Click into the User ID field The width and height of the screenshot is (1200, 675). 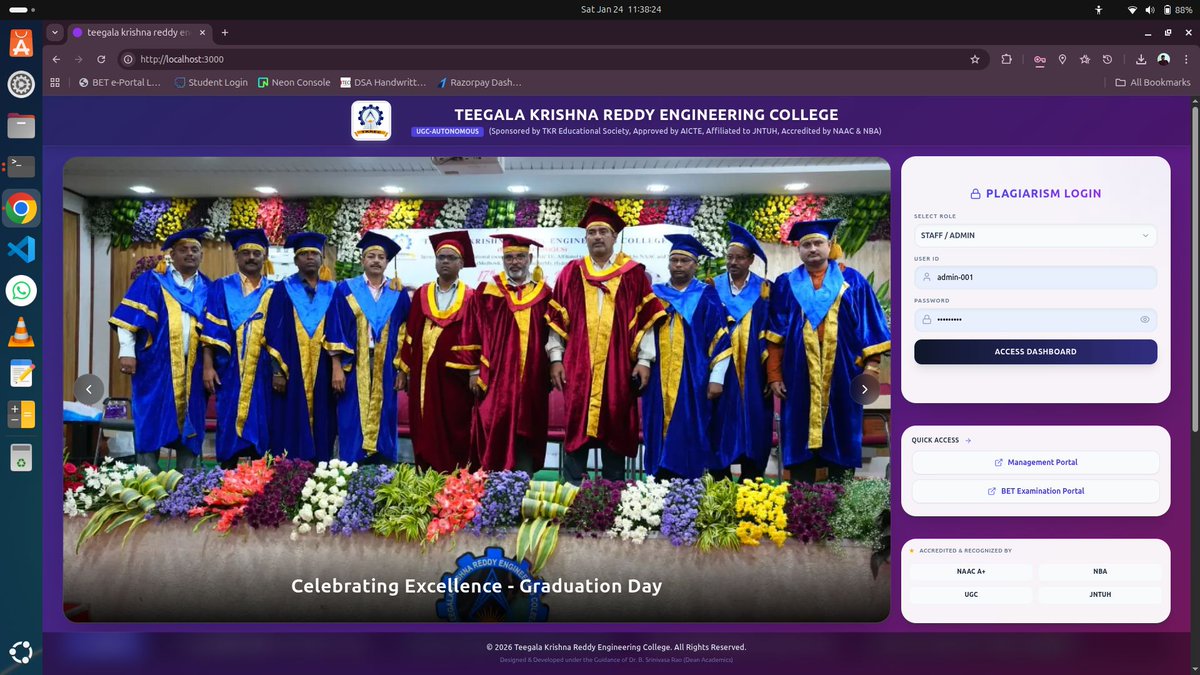pyautogui.click(x=1035, y=277)
